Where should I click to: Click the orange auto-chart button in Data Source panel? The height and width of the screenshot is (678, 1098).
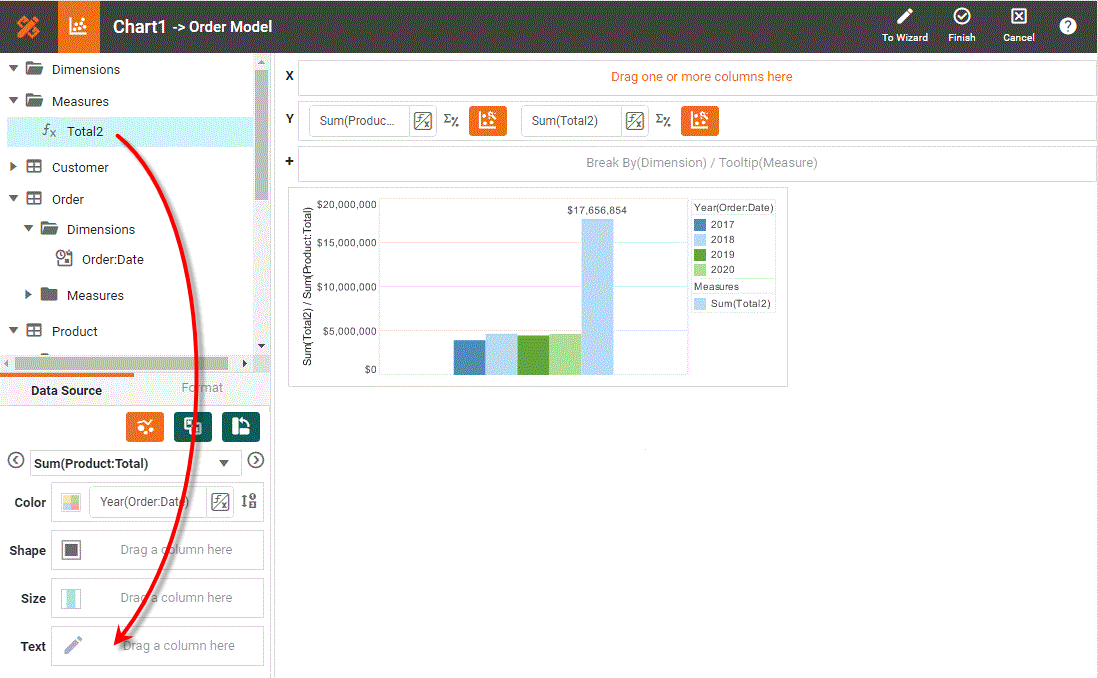[x=145, y=427]
